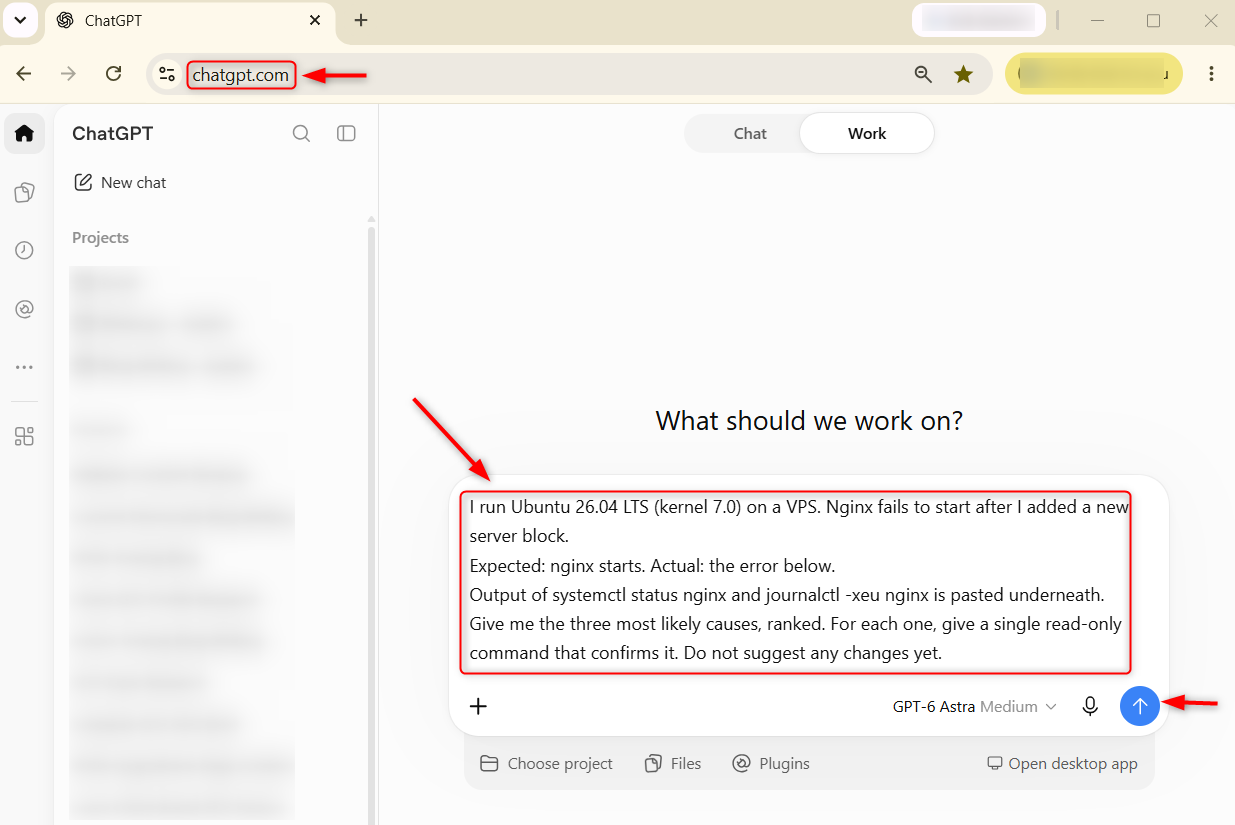Image resolution: width=1235 pixels, height=825 pixels.
Task: Open Files below the prompt box
Action: click(x=673, y=763)
